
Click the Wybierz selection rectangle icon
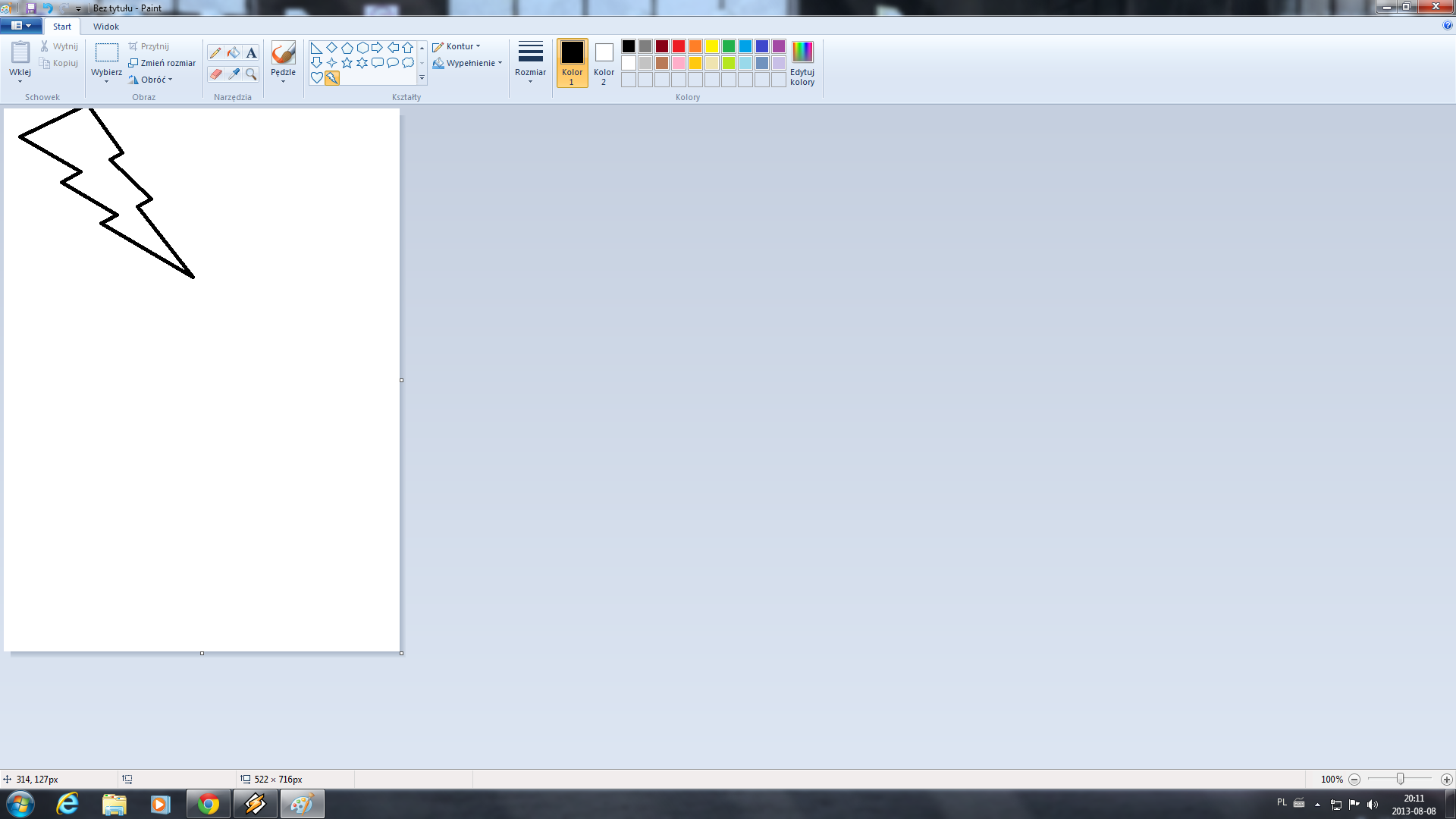coord(107,52)
